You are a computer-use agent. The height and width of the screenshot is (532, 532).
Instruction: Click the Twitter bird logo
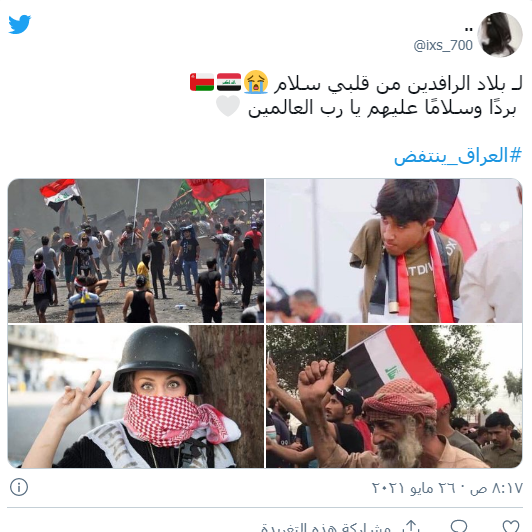coord(19,24)
